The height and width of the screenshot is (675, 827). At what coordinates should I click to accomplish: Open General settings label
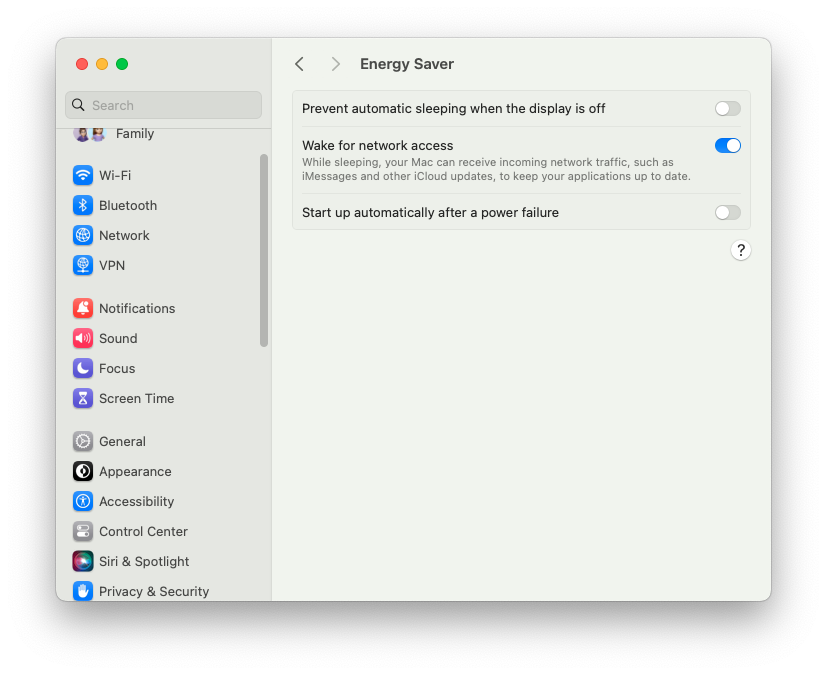tap(122, 441)
